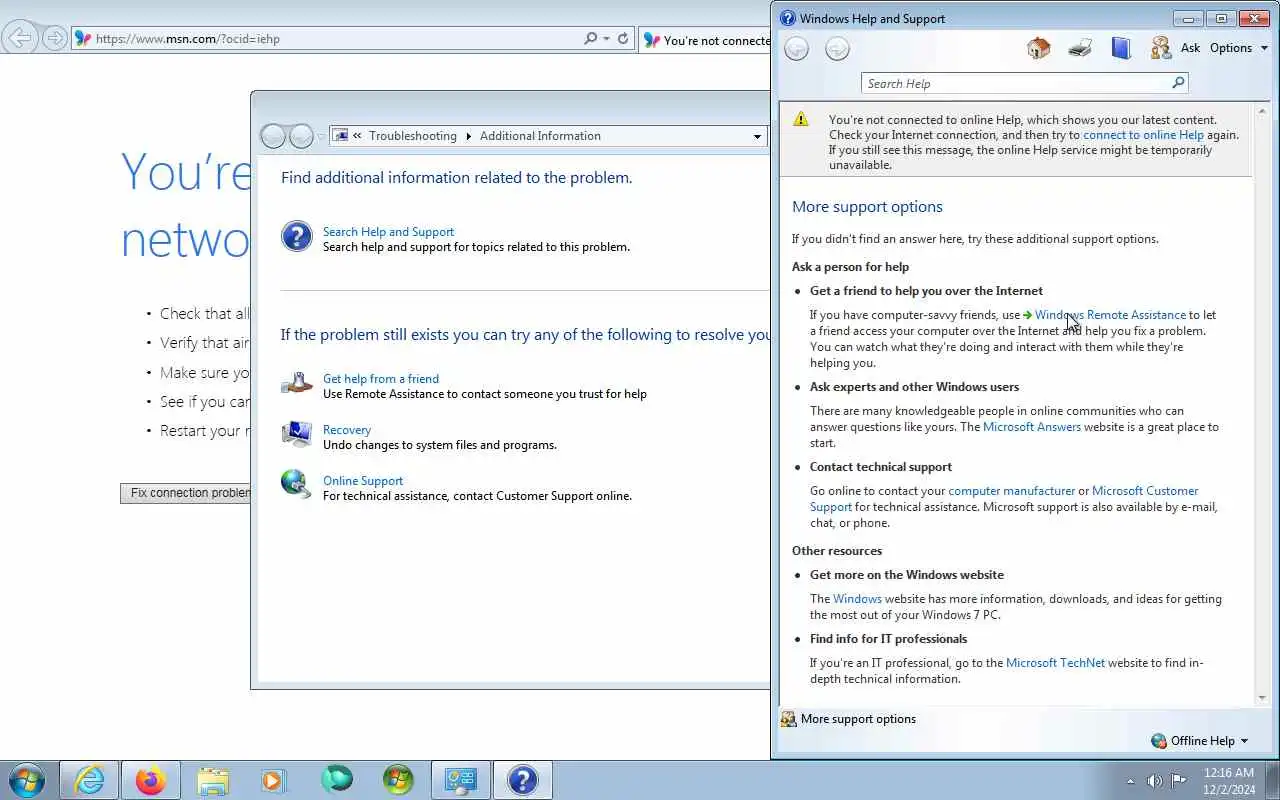Open Microsoft Customer Support link
Screen dimensions: 1280x800
coord(1145,491)
